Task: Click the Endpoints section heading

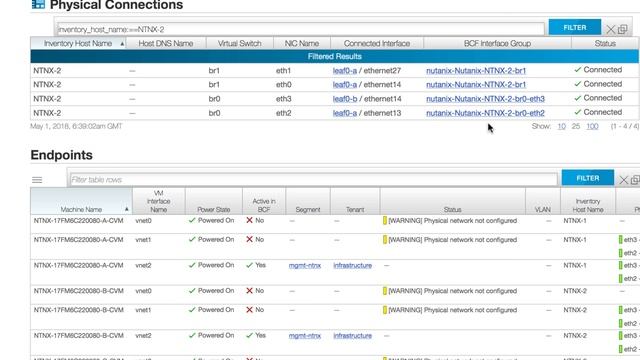Action: click(62, 155)
